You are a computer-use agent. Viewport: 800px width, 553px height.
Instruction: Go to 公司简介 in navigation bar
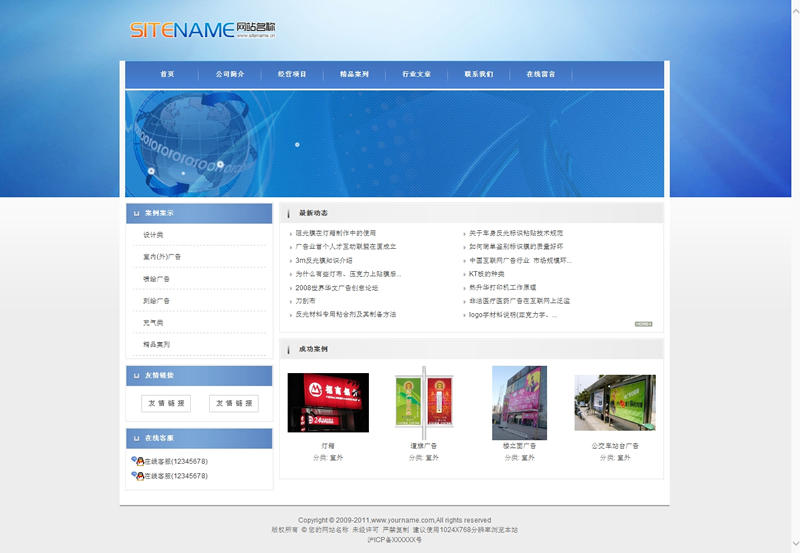[230, 74]
